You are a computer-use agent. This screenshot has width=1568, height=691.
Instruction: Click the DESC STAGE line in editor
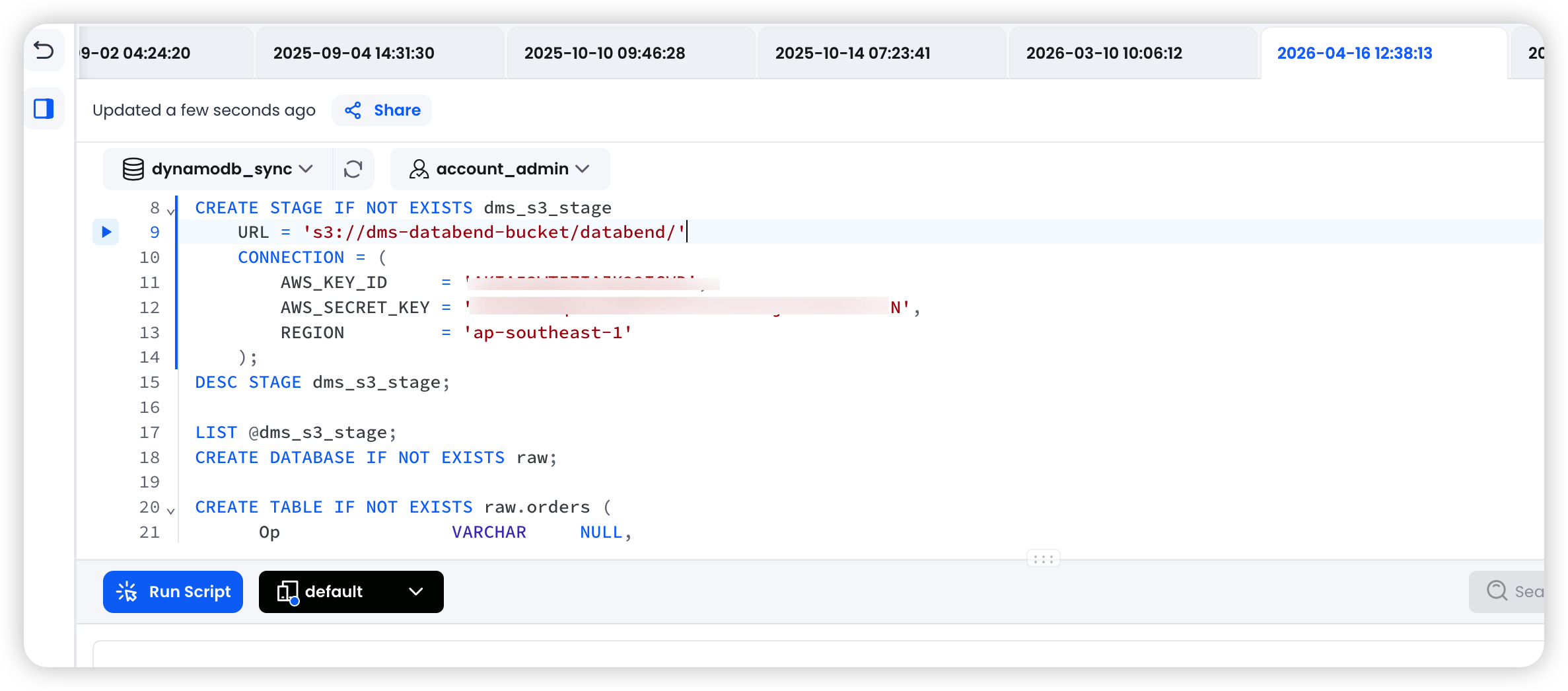(322, 382)
